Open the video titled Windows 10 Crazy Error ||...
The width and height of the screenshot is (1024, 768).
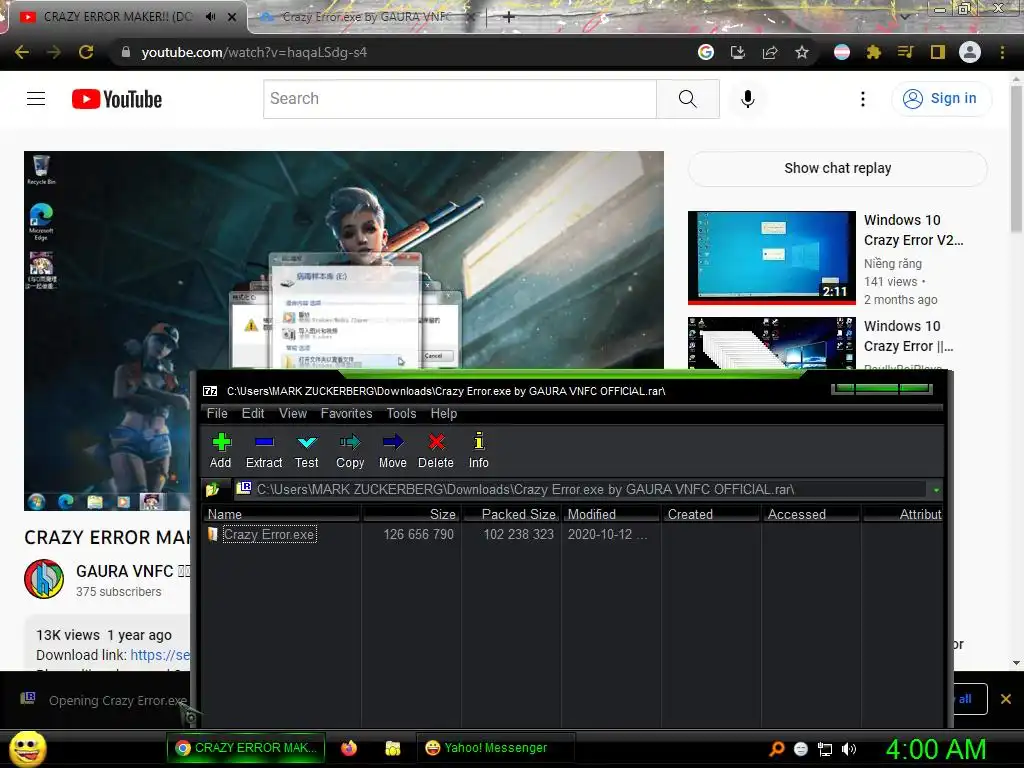[x=908, y=336]
